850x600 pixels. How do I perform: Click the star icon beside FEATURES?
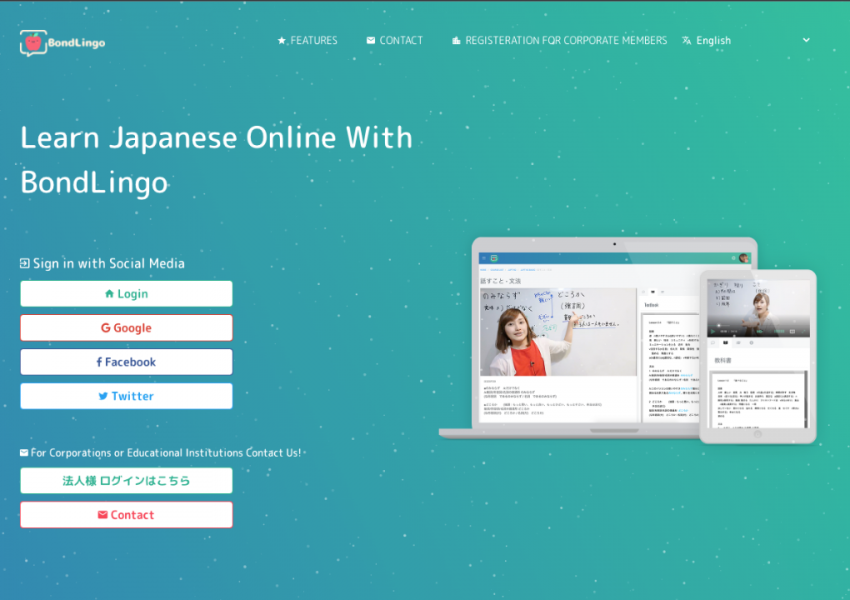(282, 41)
